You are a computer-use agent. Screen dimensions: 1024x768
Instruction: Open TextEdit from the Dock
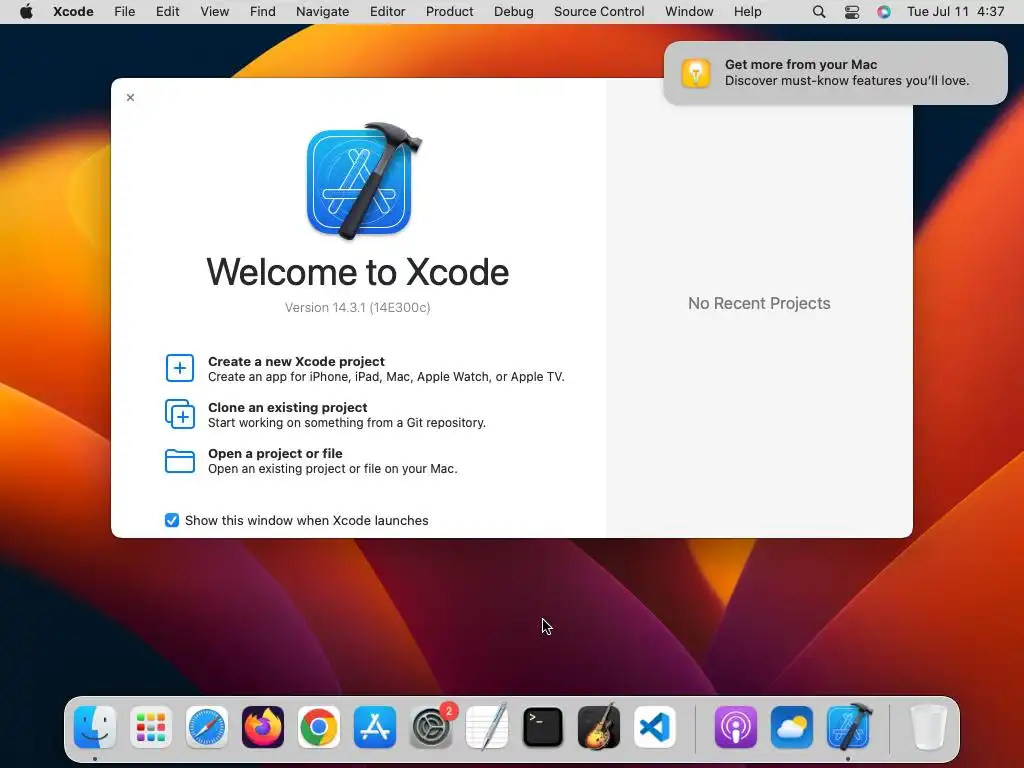tap(487, 727)
